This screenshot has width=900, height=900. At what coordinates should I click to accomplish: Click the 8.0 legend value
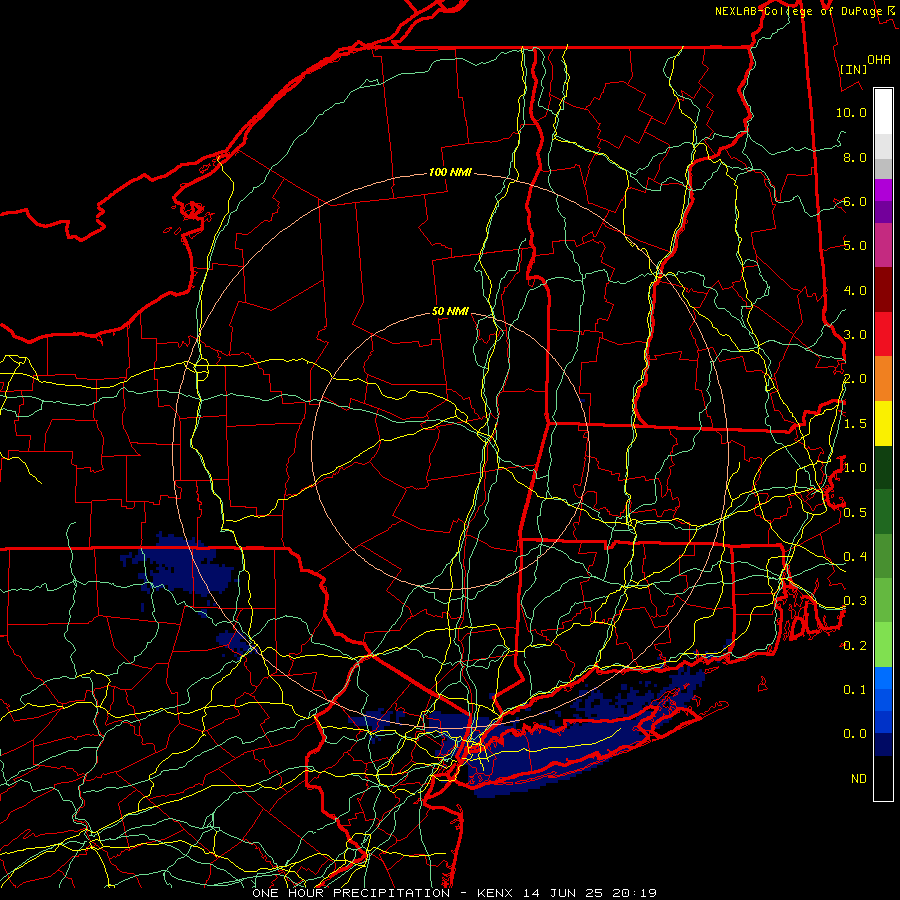click(x=855, y=157)
